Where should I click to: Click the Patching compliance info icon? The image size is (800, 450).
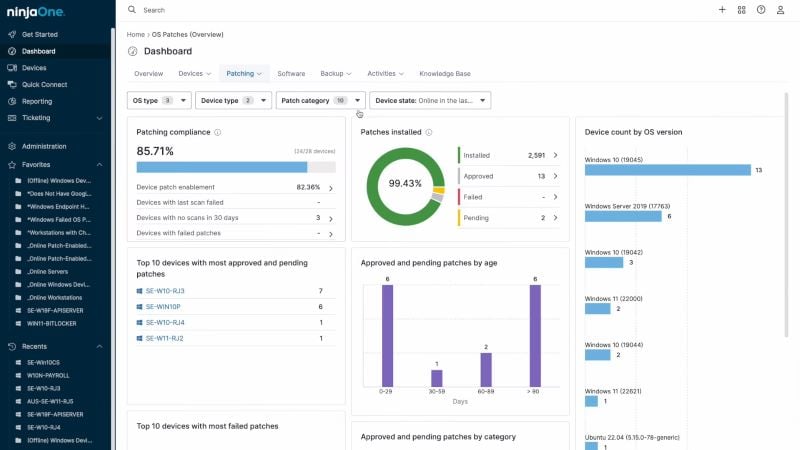218,132
